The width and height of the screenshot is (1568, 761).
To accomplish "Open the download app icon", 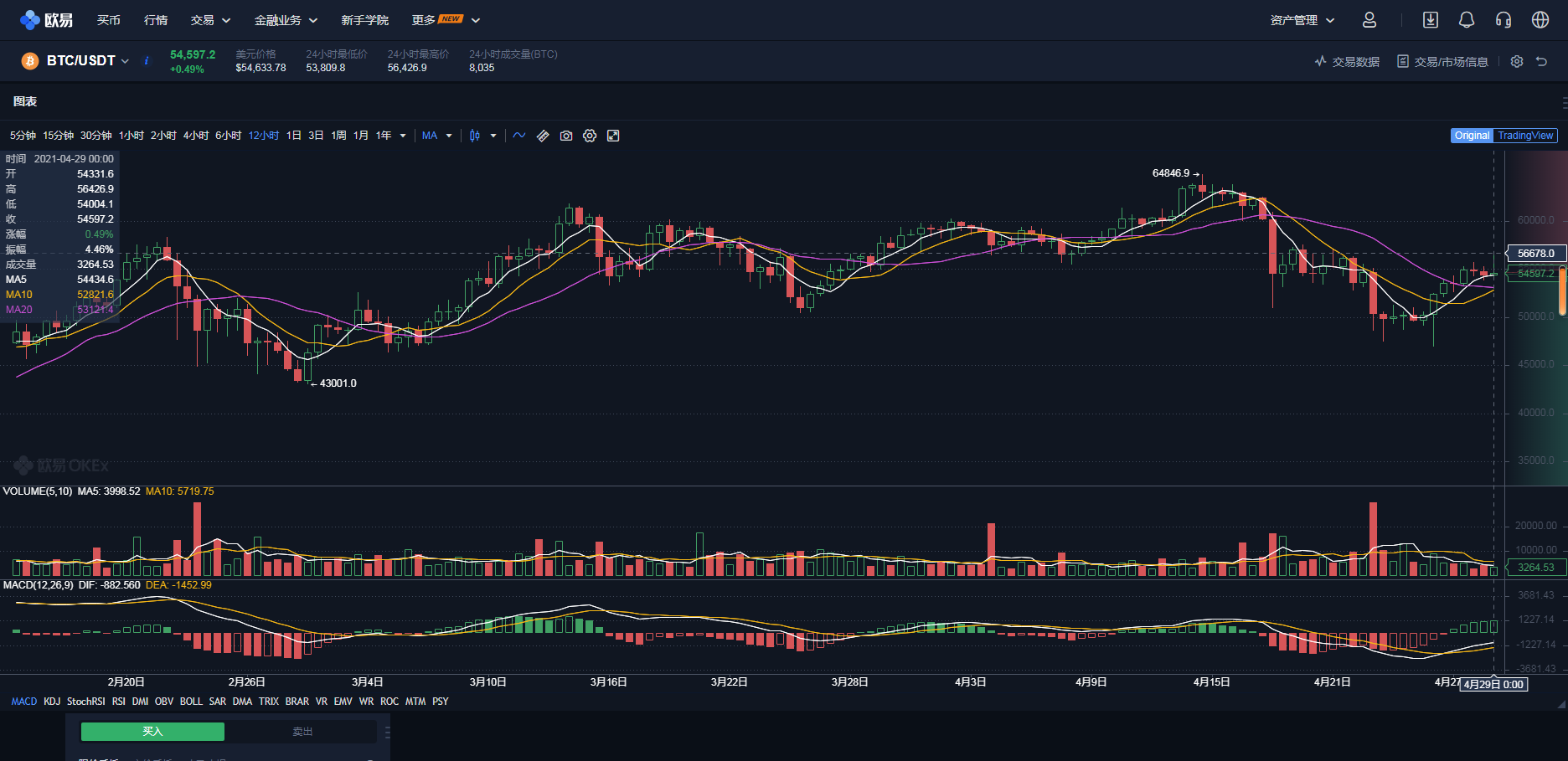I will point(1431,19).
